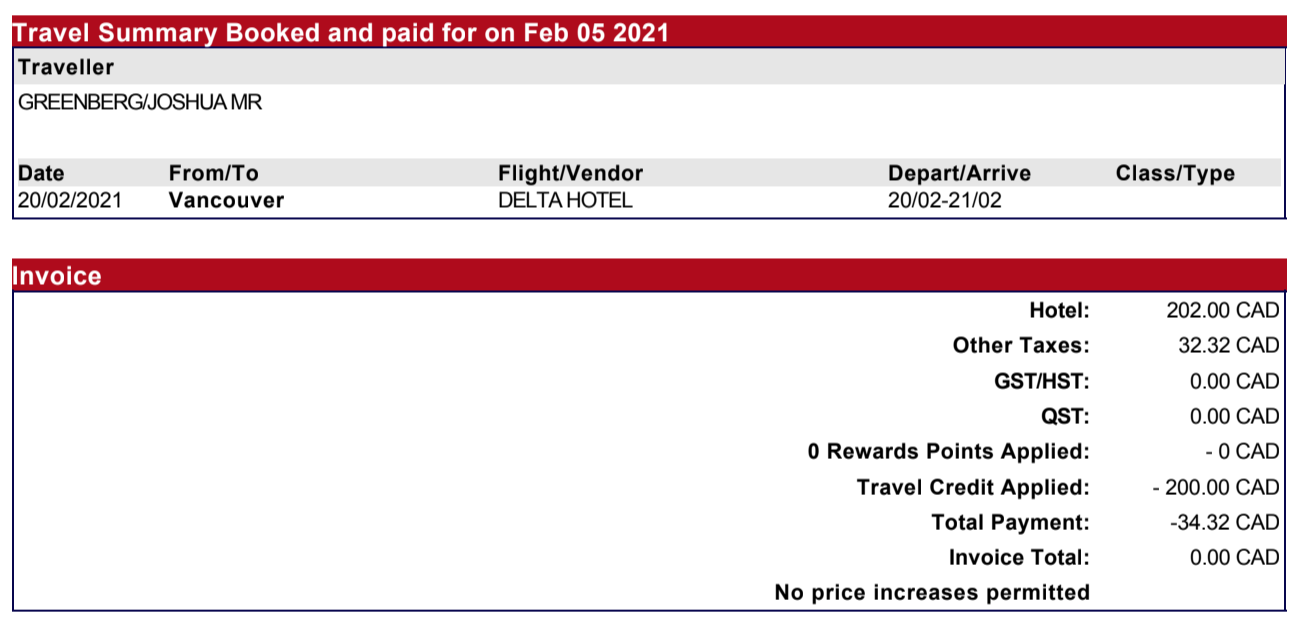Viewport: 1300px width, 620px height.
Task: Click the Vancouver destination text
Action: 226,200
